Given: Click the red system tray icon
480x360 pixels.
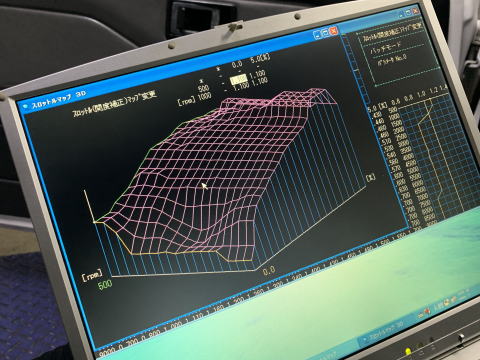Looking at the screenshot, I should coord(426,311).
